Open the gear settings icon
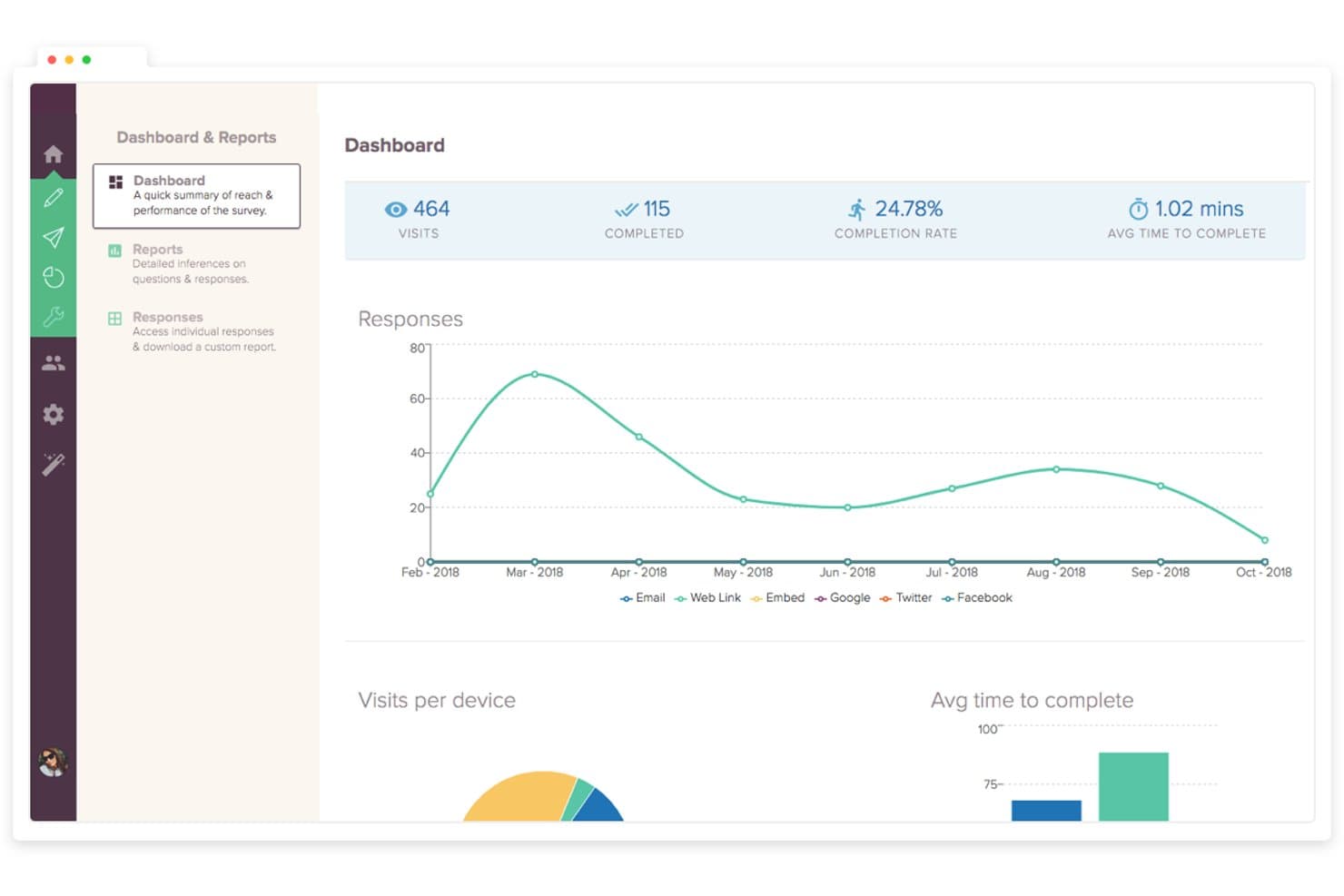The image size is (1344, 896). pyautogui.click(x=54, y=415)
